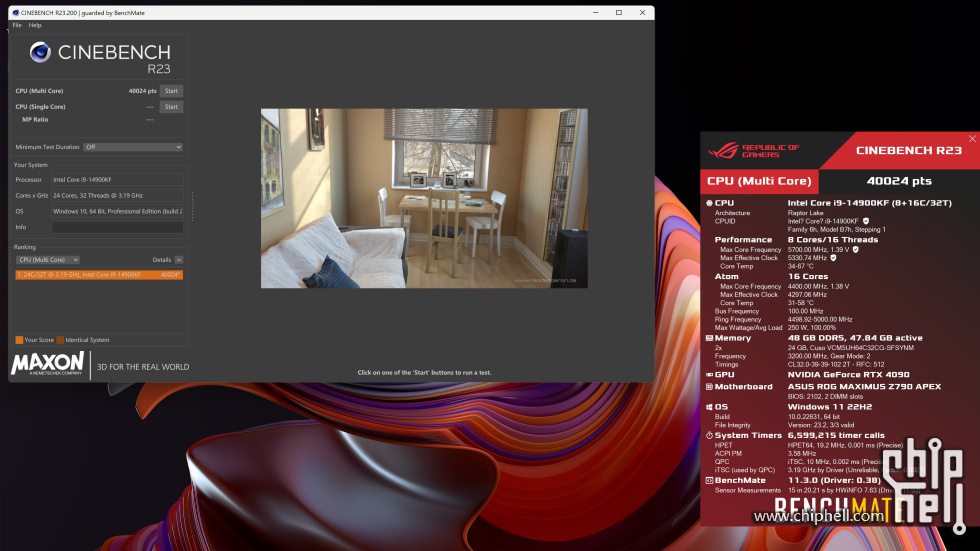
Task: Click the Maxon logo
Action: click(x=48, y=364)
